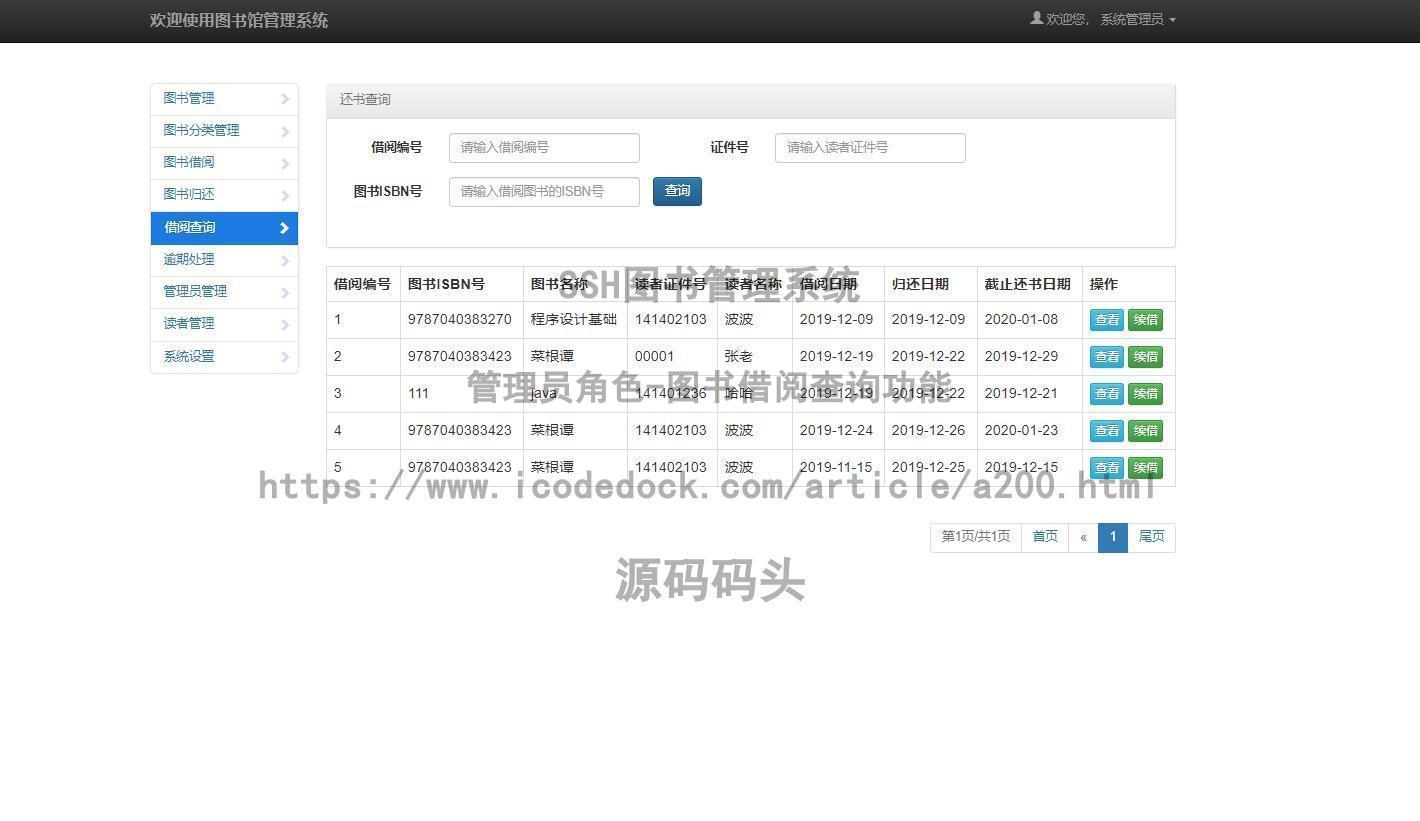This screenshot has width=1420, height=821.
Task: Expand the 图书管理 sidebar chevron
Action: pyautogui.click(x=285, y=99)
